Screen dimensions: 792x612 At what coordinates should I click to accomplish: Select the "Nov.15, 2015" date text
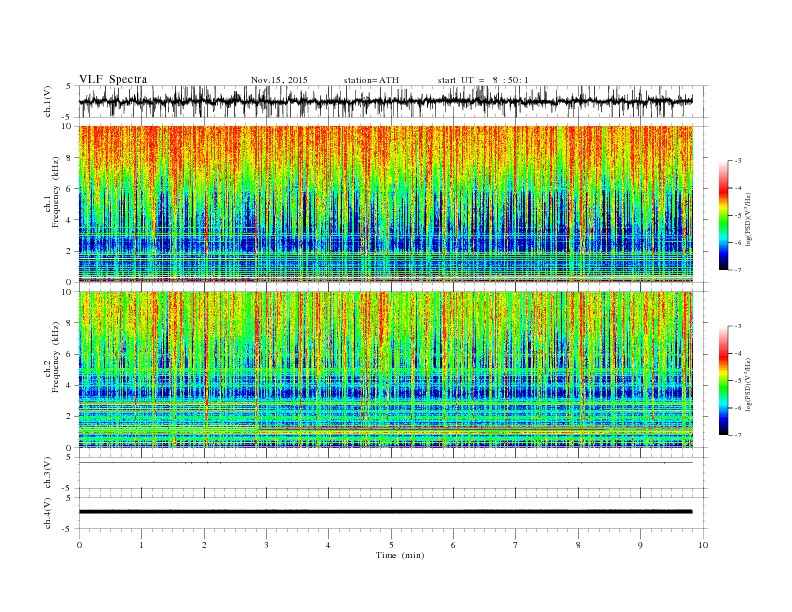click(x=279, y=80)
